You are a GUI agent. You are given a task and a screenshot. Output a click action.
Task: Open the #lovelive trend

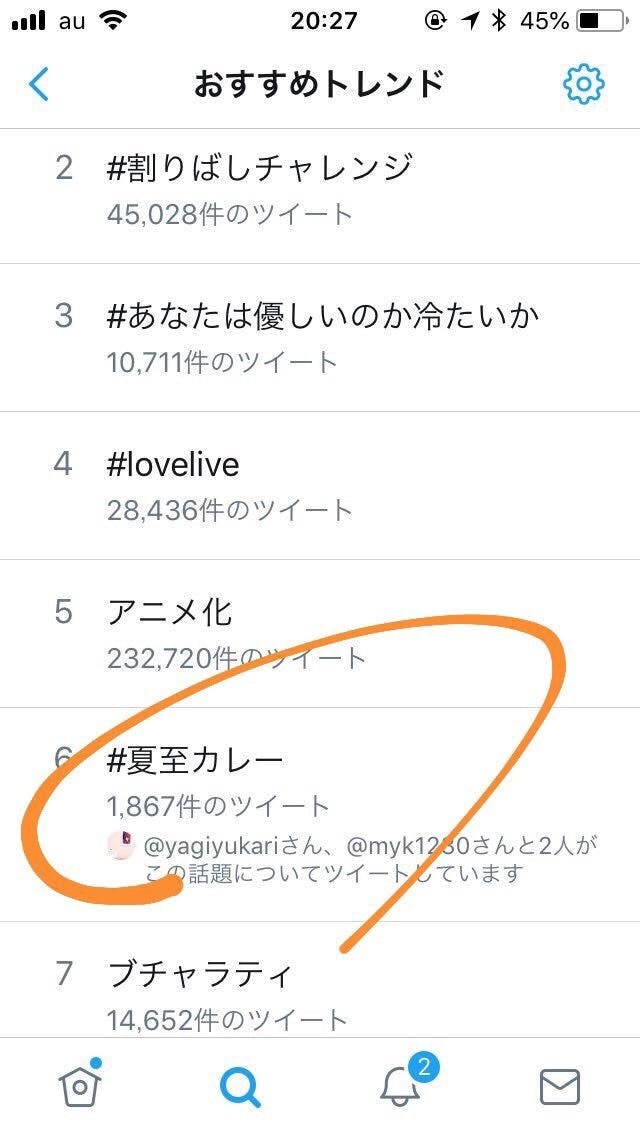173,464
